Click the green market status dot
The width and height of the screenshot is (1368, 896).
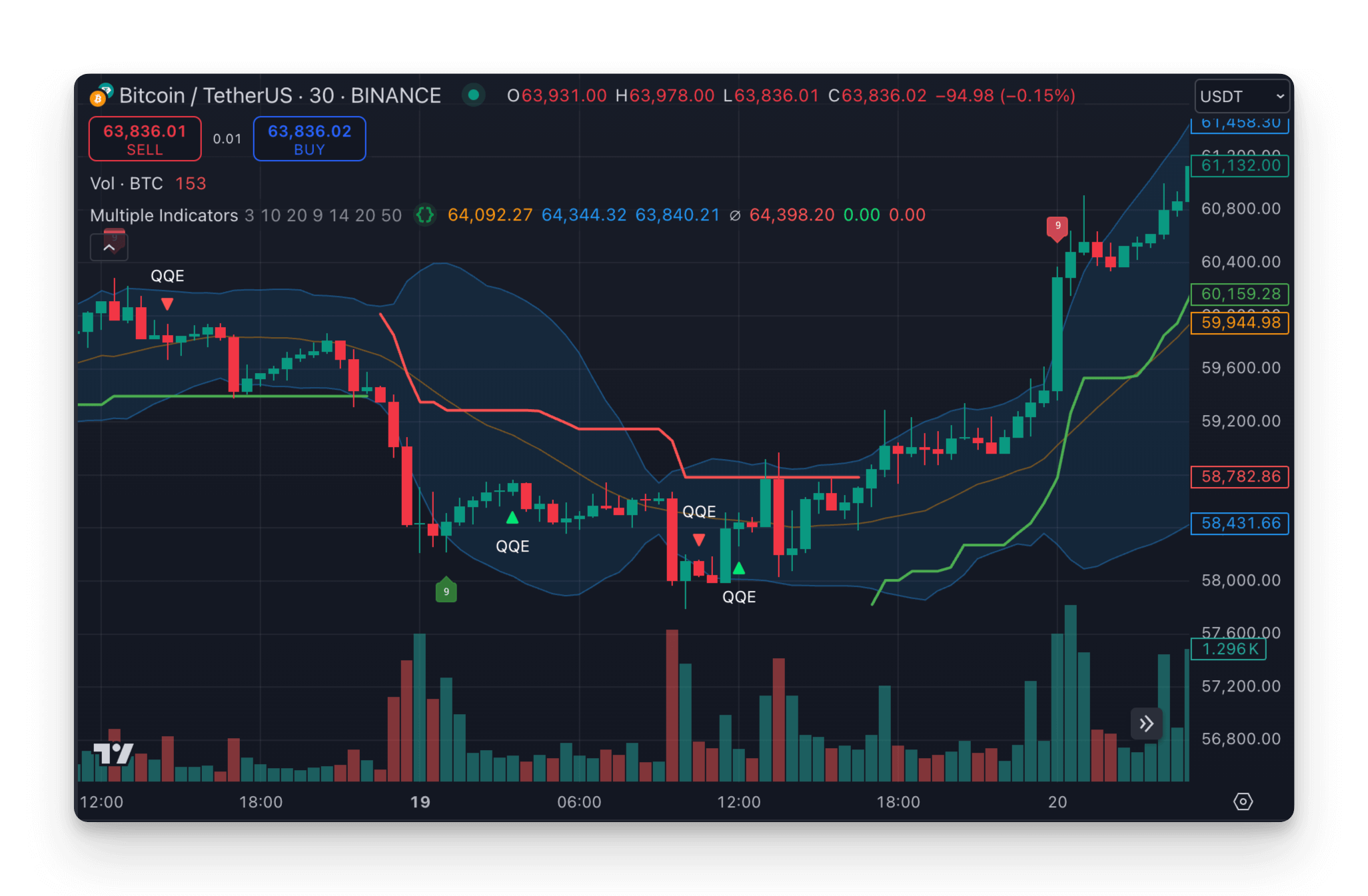click(474, 95)
